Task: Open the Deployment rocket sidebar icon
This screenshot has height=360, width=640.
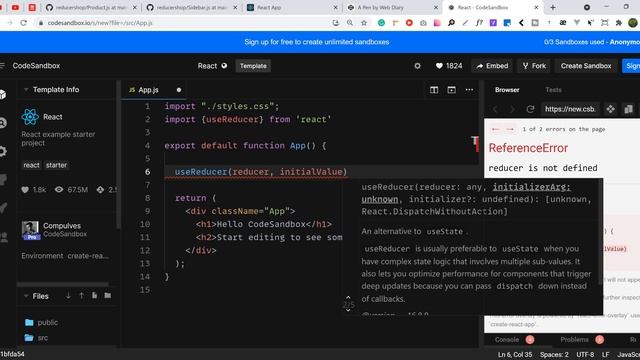Action: pos(3,208)
